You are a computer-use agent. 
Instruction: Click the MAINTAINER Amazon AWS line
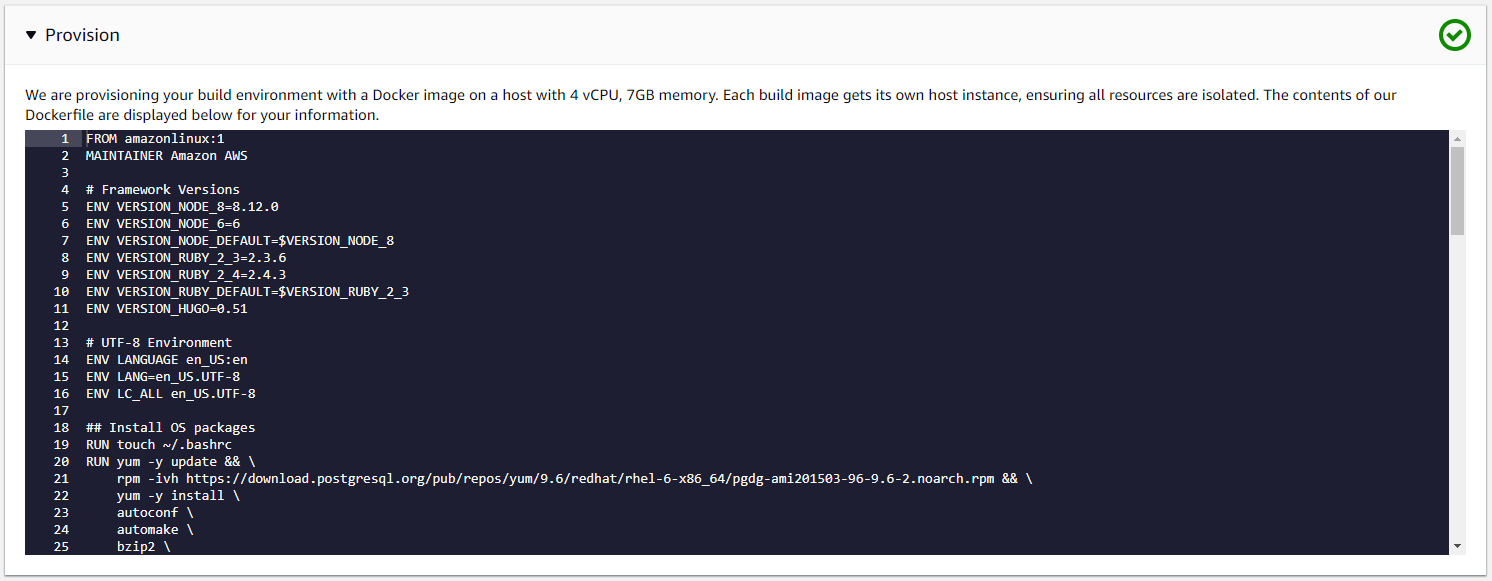coord(166,156)
